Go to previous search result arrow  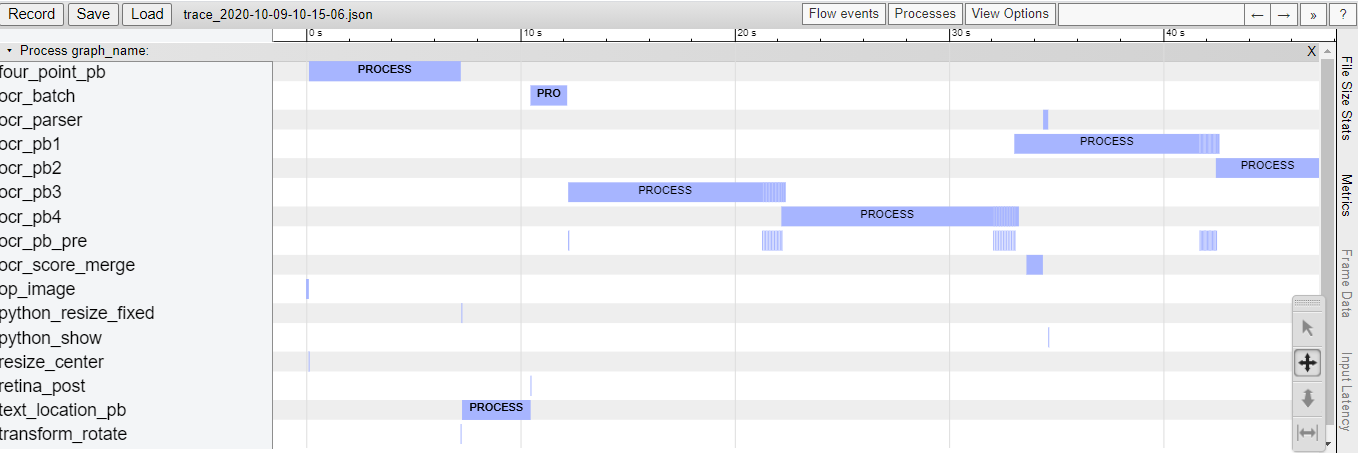pos(1258,14)
